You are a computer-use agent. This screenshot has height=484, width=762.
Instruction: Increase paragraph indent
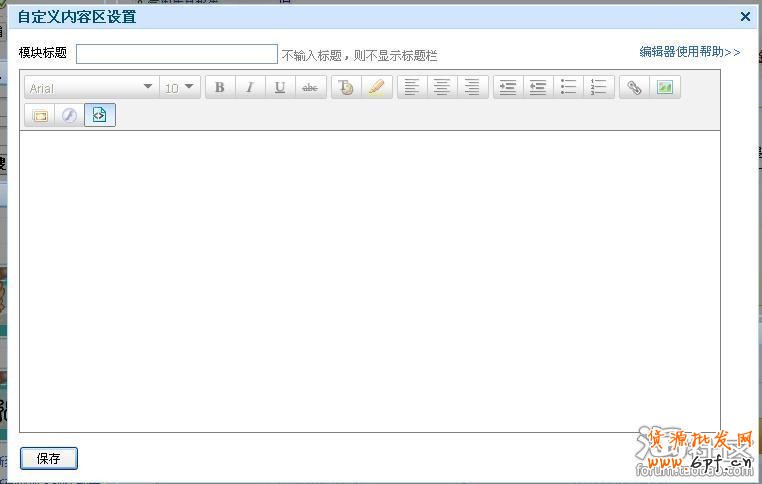(x=508, y=88)
